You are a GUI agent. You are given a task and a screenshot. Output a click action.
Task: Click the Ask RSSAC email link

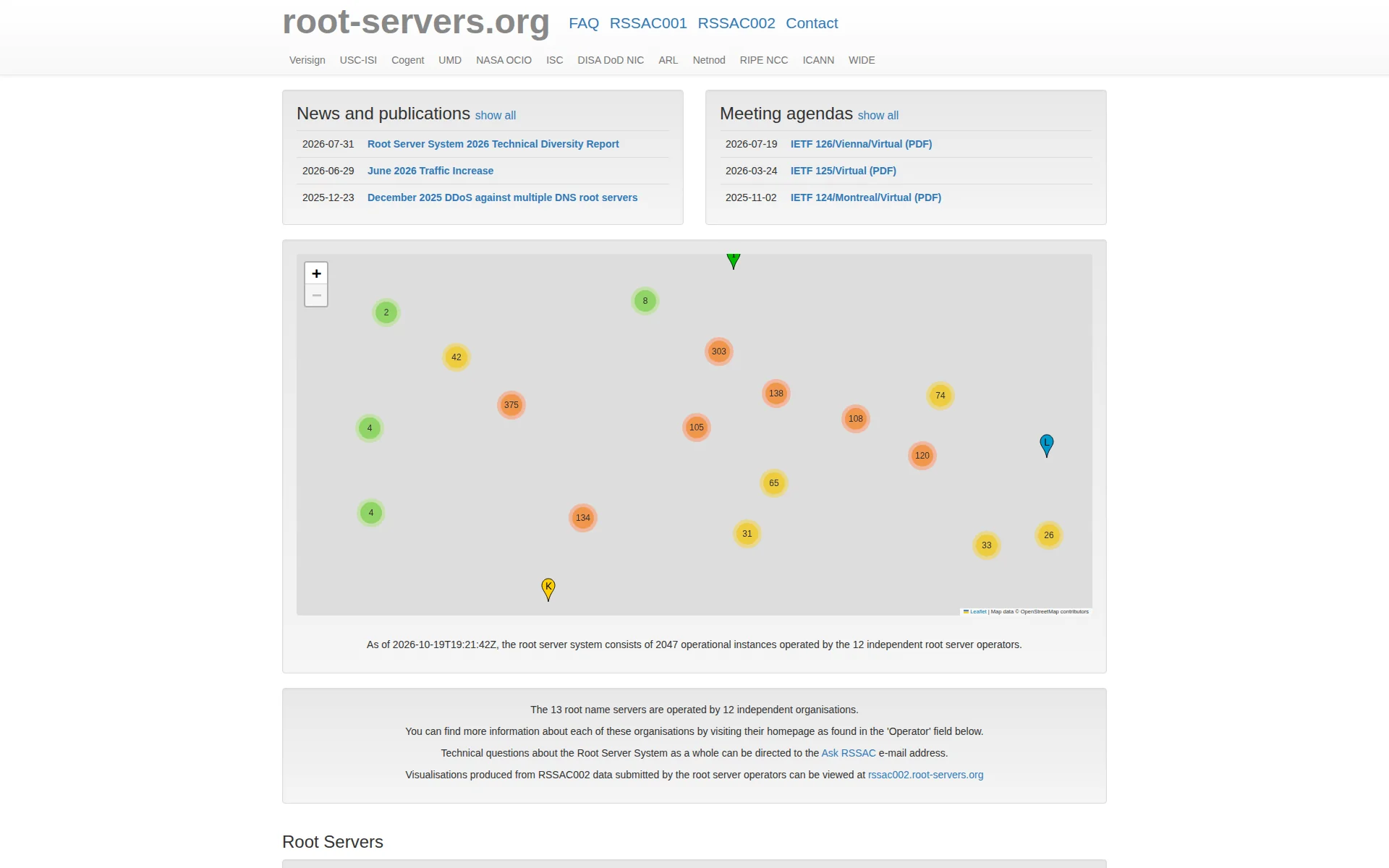[849, 753]
